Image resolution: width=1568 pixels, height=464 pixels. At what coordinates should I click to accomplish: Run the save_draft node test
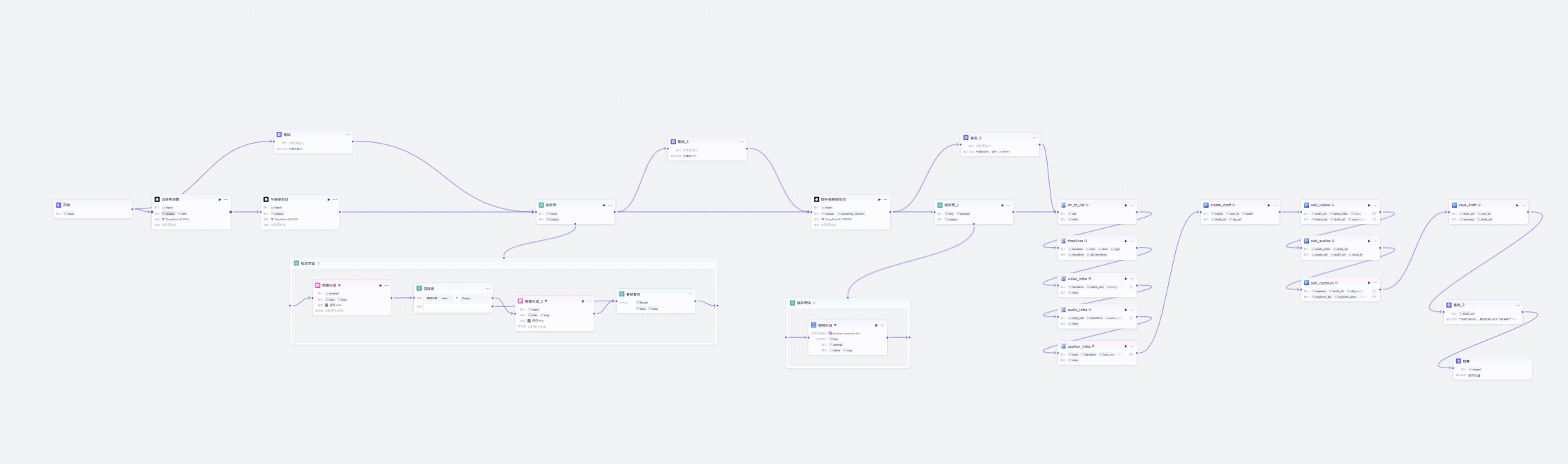[1517, 206]
